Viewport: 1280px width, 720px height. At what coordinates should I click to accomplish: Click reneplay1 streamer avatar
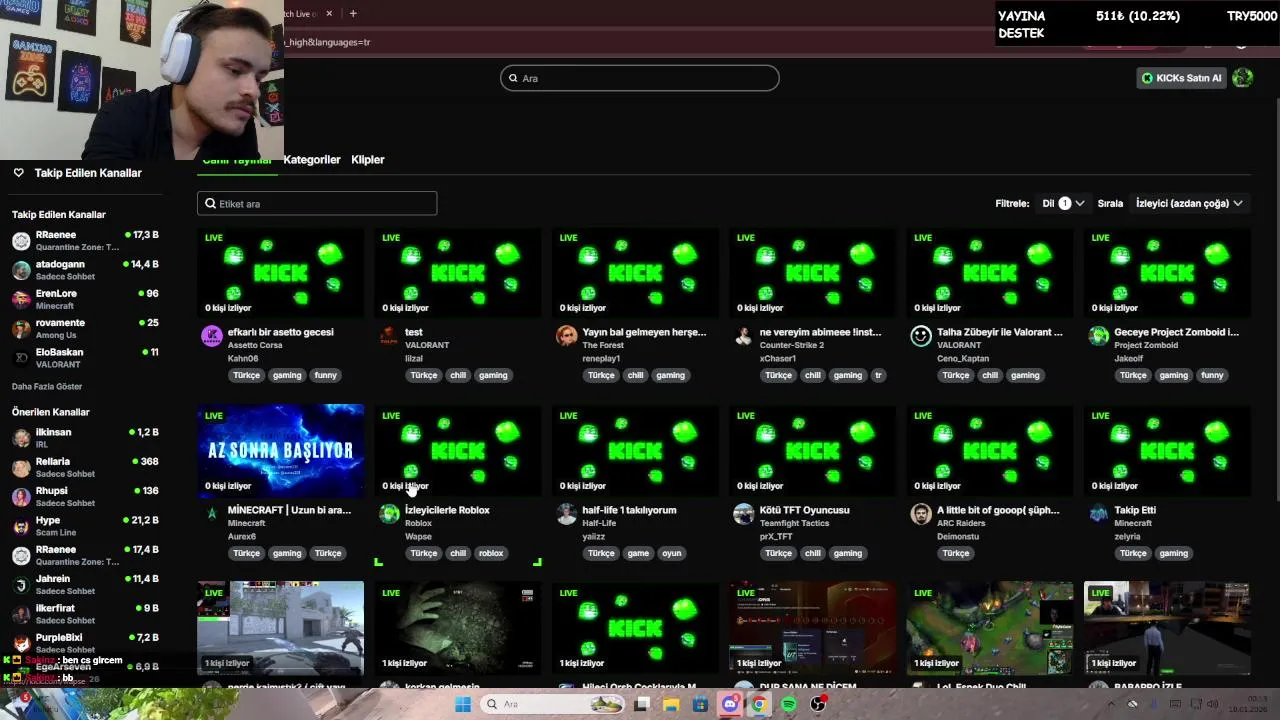coord(566,336)
